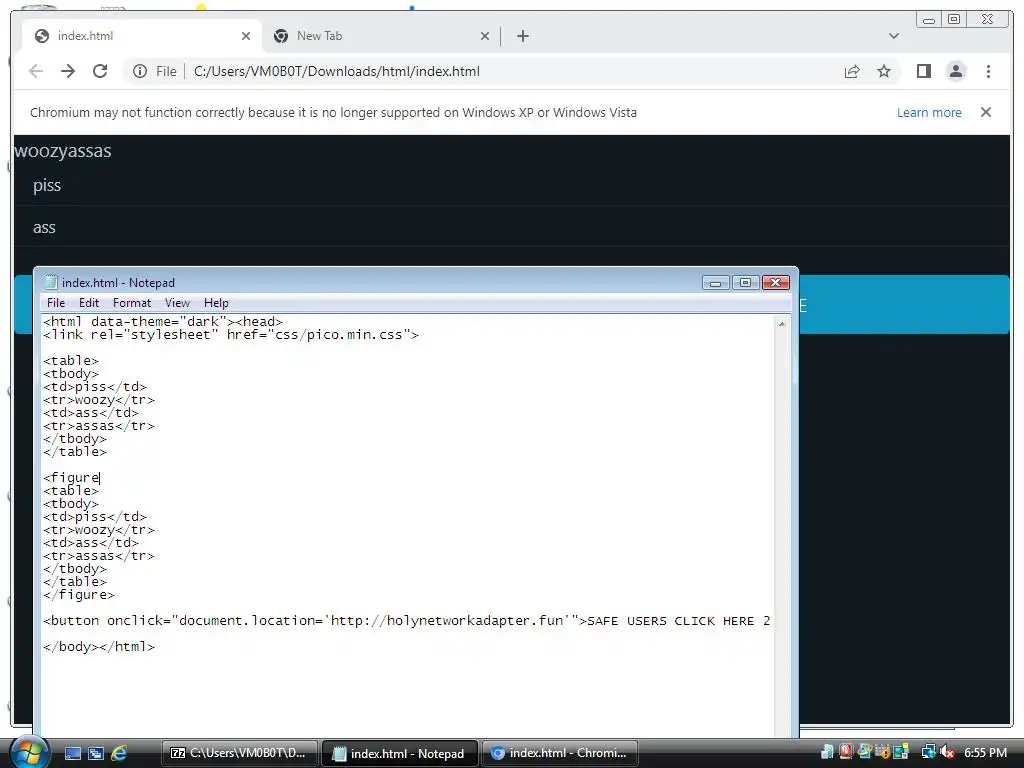This screenshot has height=768, width=1024.
Task: Dismiss the unsupported Windows warning bar
Action: point(985,112)
